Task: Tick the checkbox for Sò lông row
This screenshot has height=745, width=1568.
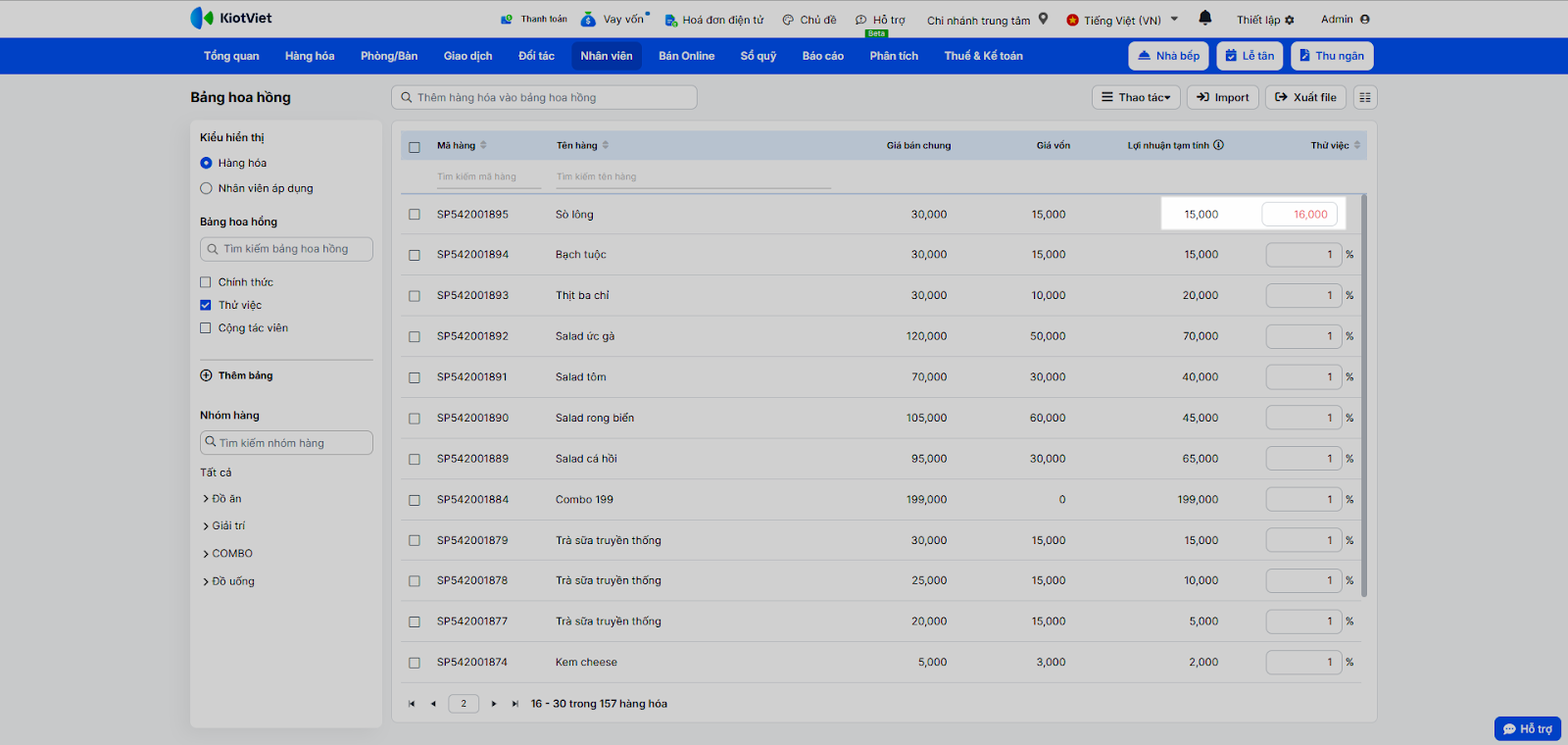Action: 415,215
